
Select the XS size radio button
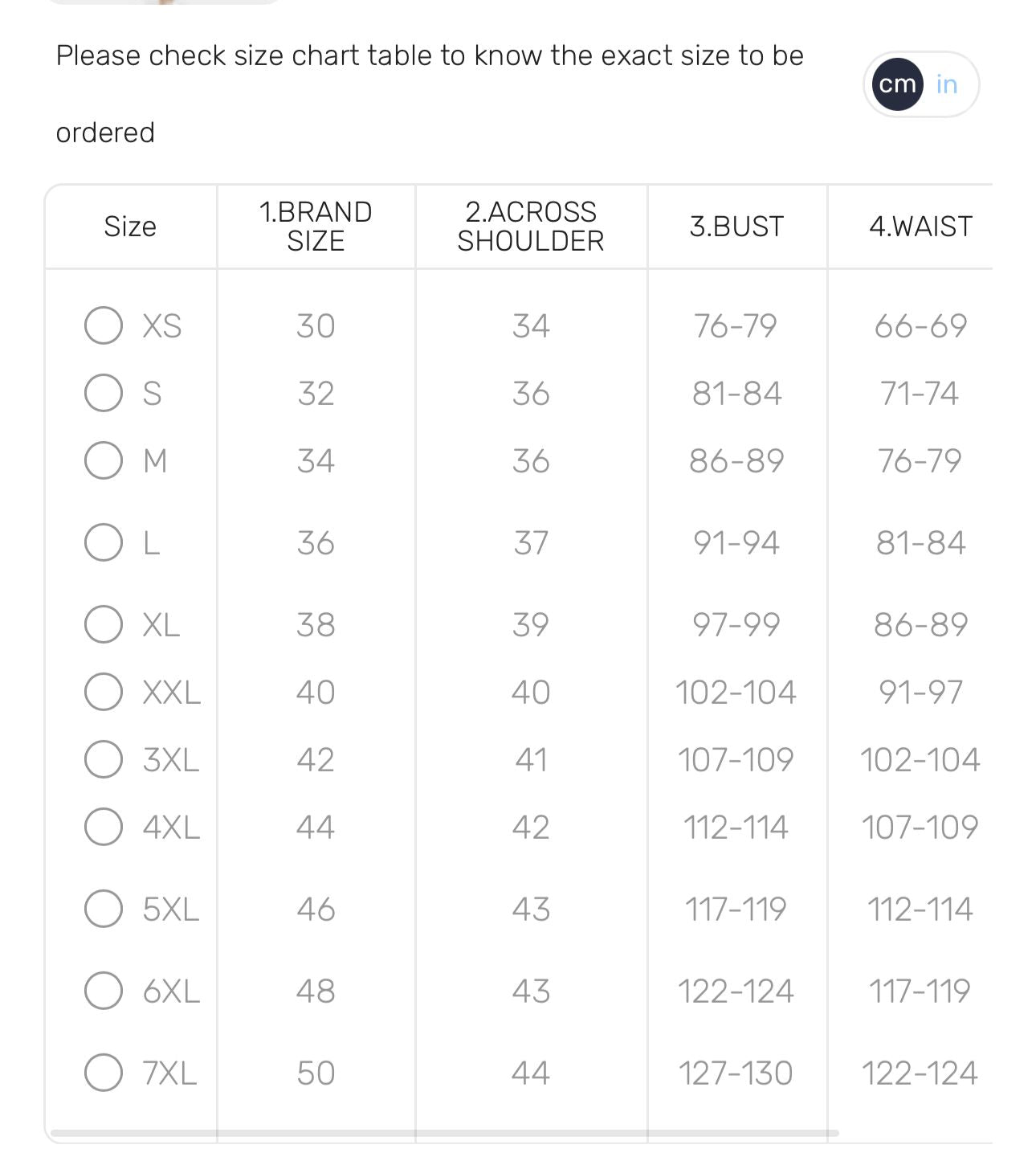coord(104,325)
